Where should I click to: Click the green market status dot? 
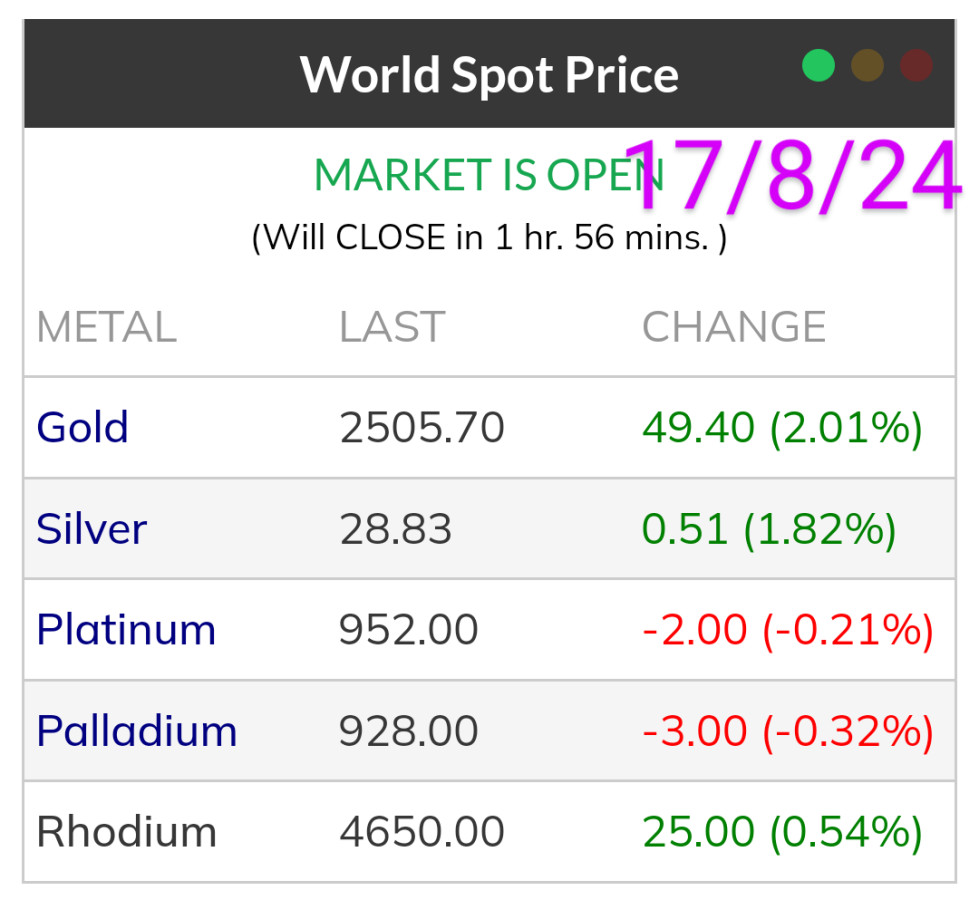818,66
